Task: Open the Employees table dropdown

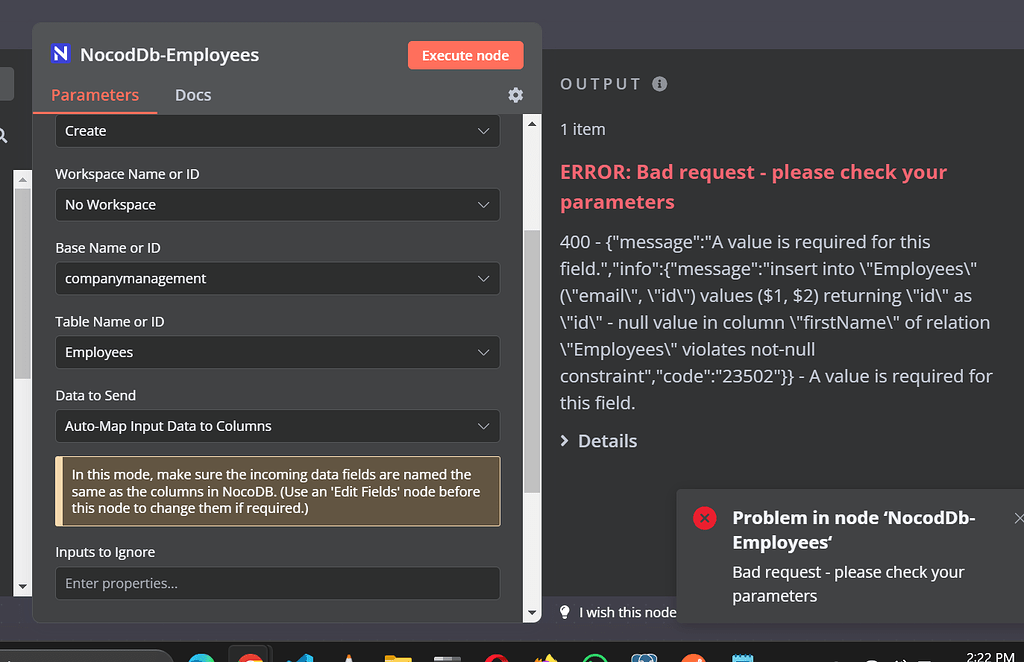Action: point(277,352)
